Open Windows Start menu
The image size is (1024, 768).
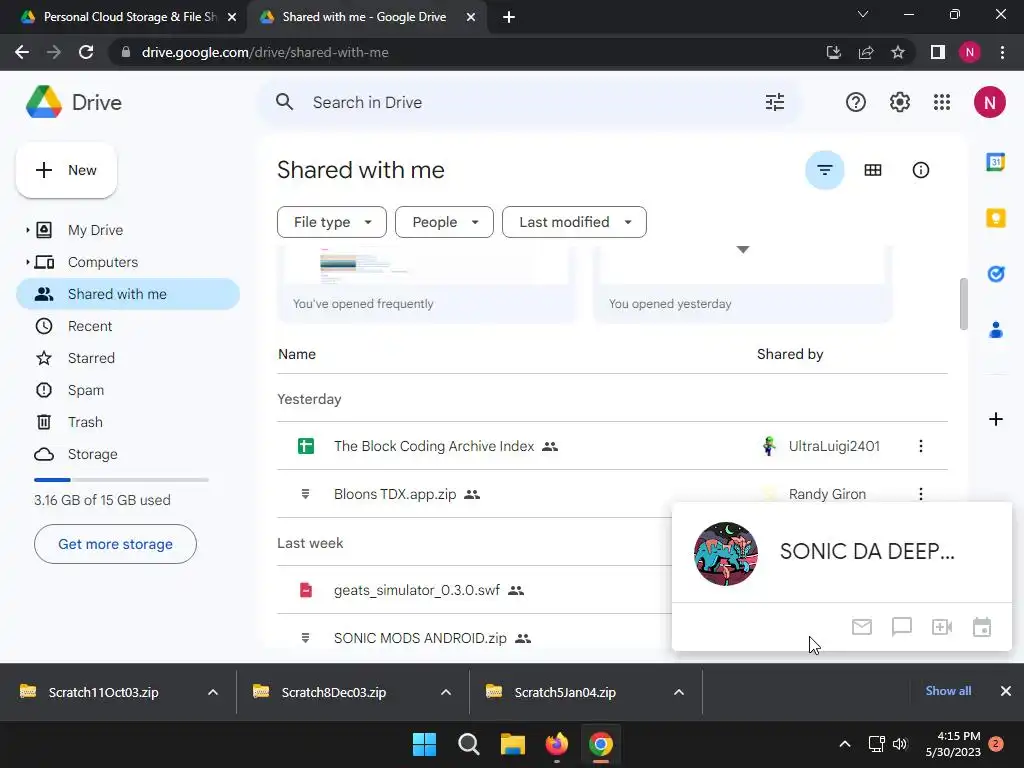[x=424, y=744]
